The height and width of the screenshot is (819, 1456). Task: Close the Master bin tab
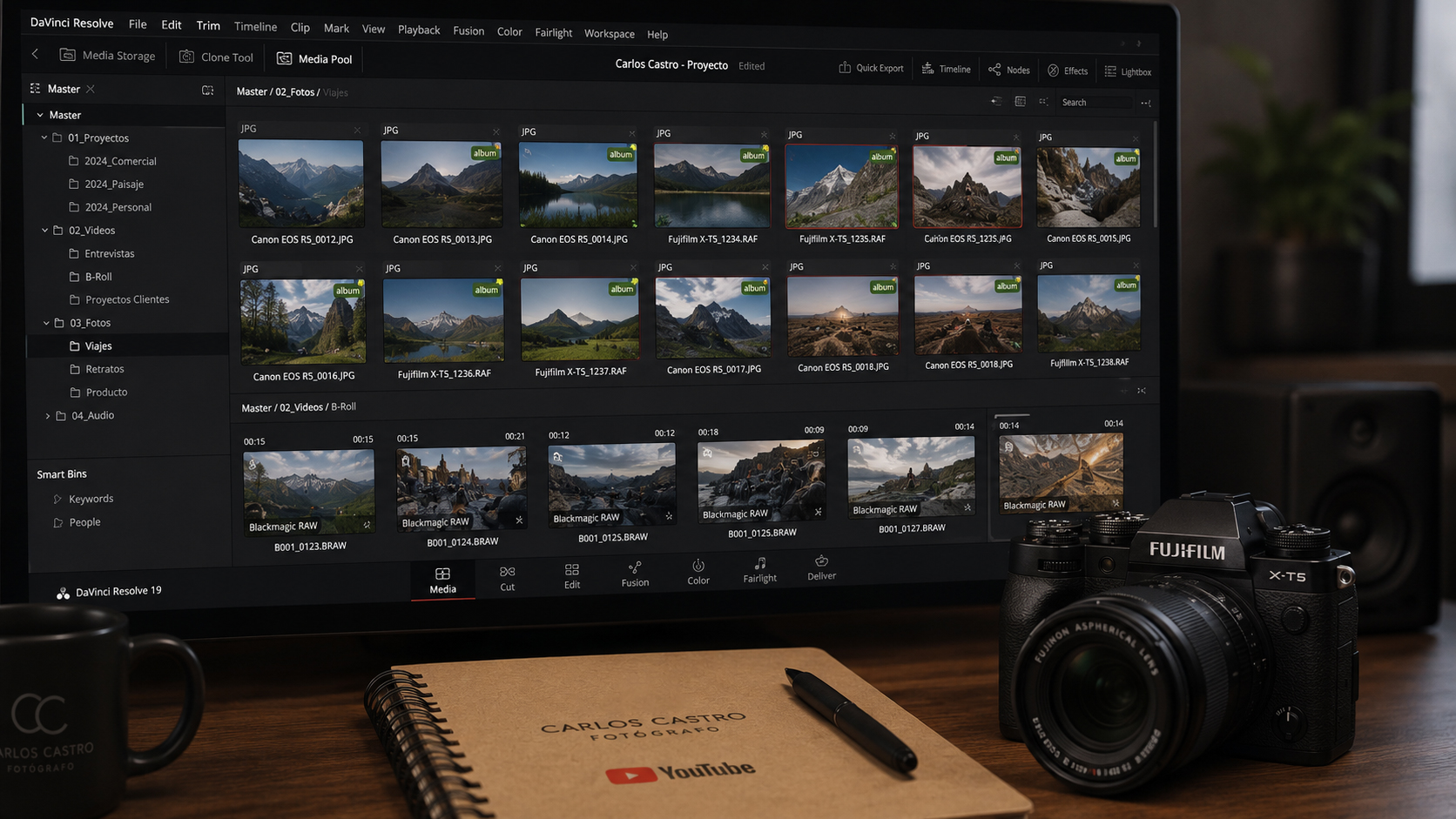(91, 89)
